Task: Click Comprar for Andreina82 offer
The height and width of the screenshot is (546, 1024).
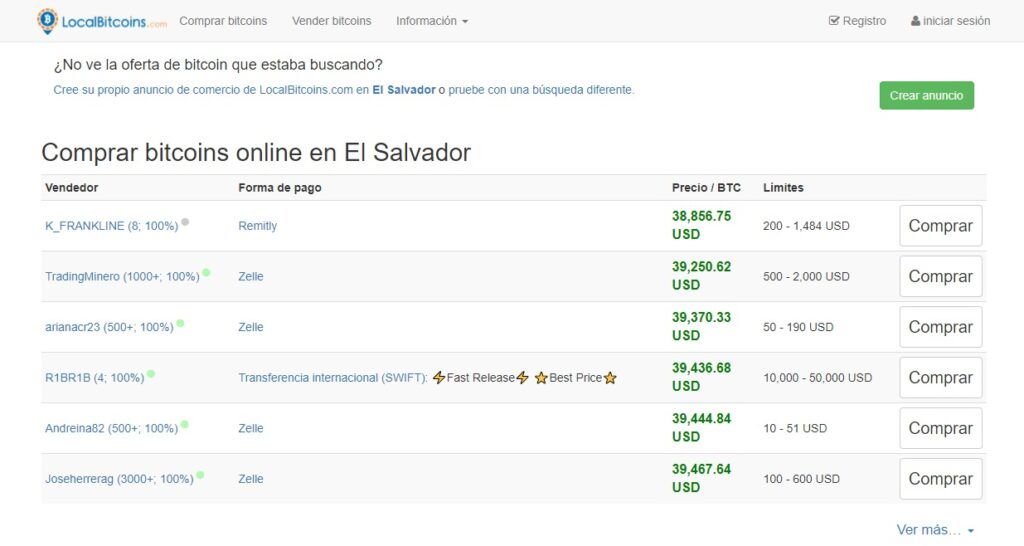Action: point(940,428)
